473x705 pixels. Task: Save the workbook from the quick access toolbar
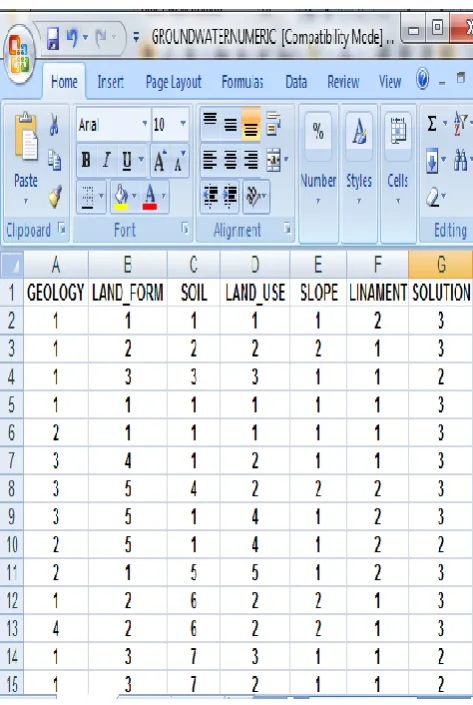[53, 38]
